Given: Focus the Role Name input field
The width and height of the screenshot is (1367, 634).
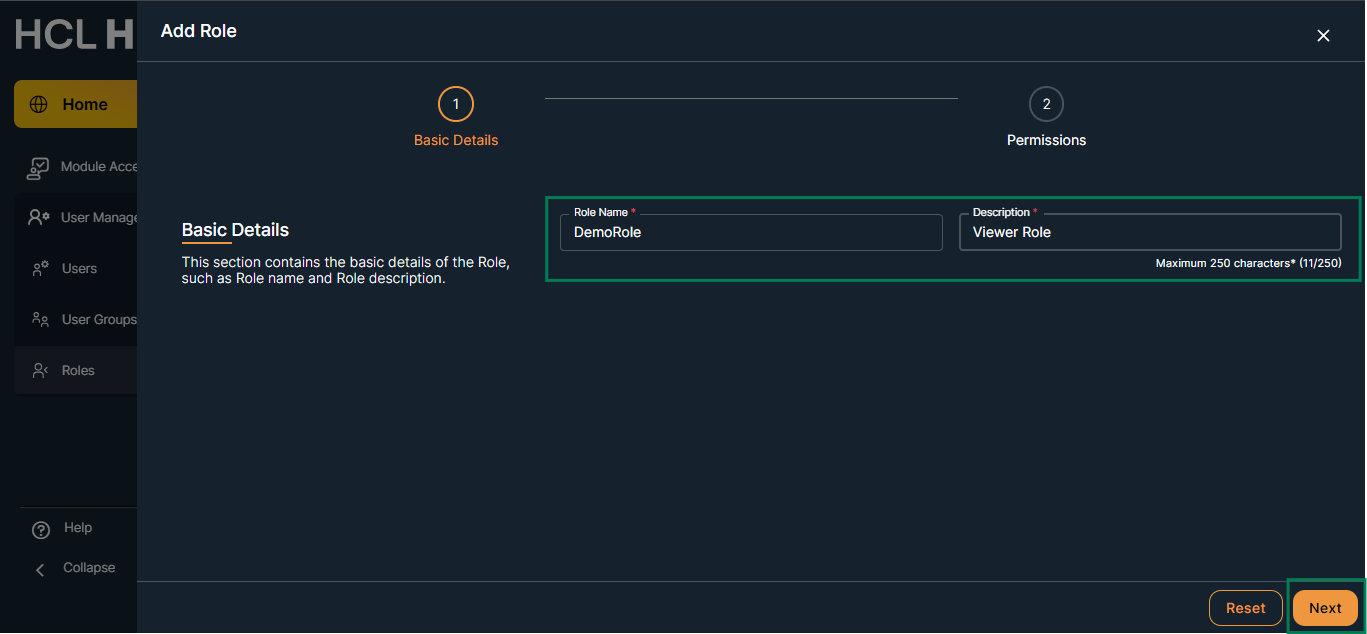Looking at the screenshot, I should 750,232.
